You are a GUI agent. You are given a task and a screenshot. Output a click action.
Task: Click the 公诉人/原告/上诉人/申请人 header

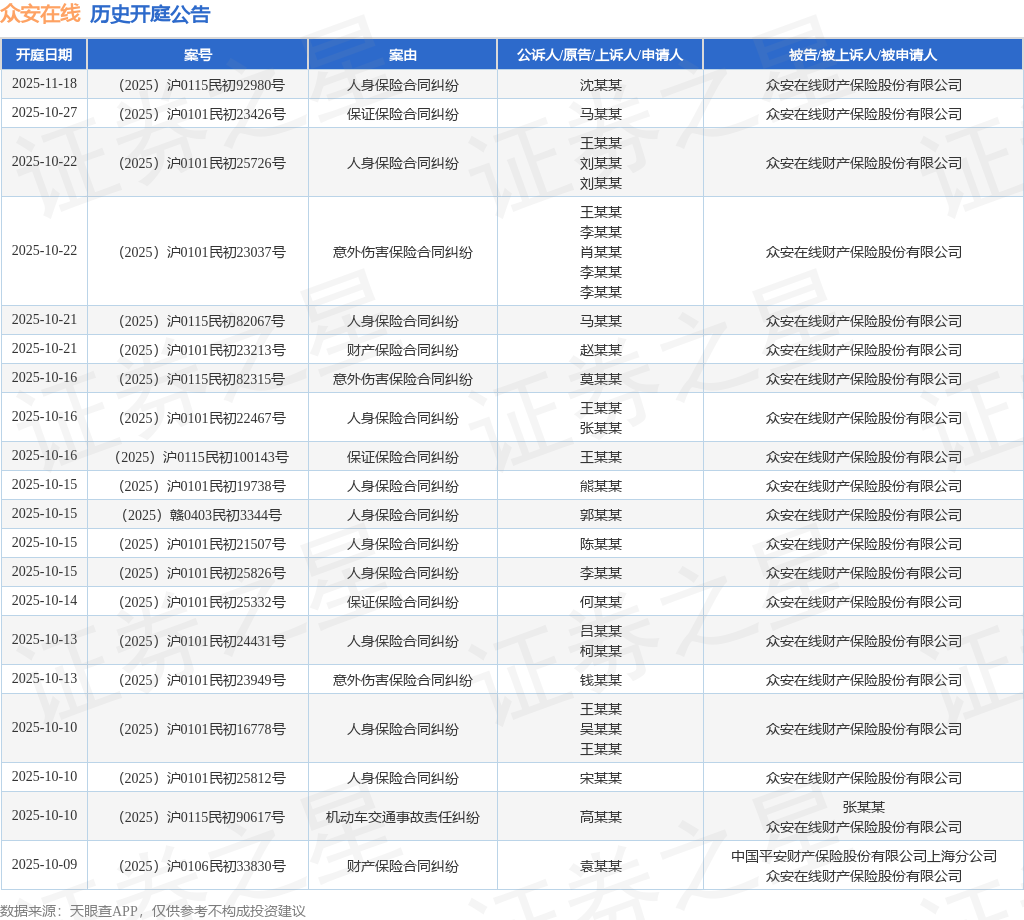pos(600,55)
